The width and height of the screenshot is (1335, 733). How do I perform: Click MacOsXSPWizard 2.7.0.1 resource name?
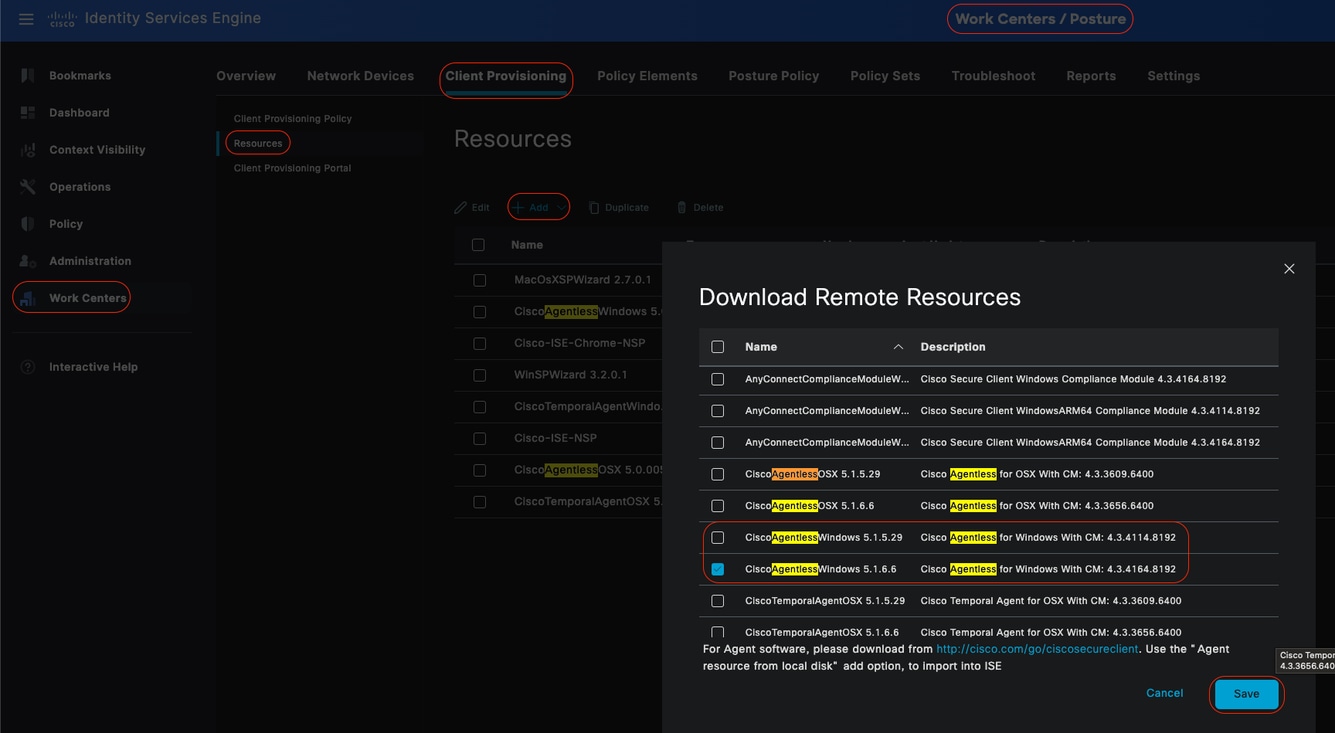pyautogui.click(x=583, y=280)
